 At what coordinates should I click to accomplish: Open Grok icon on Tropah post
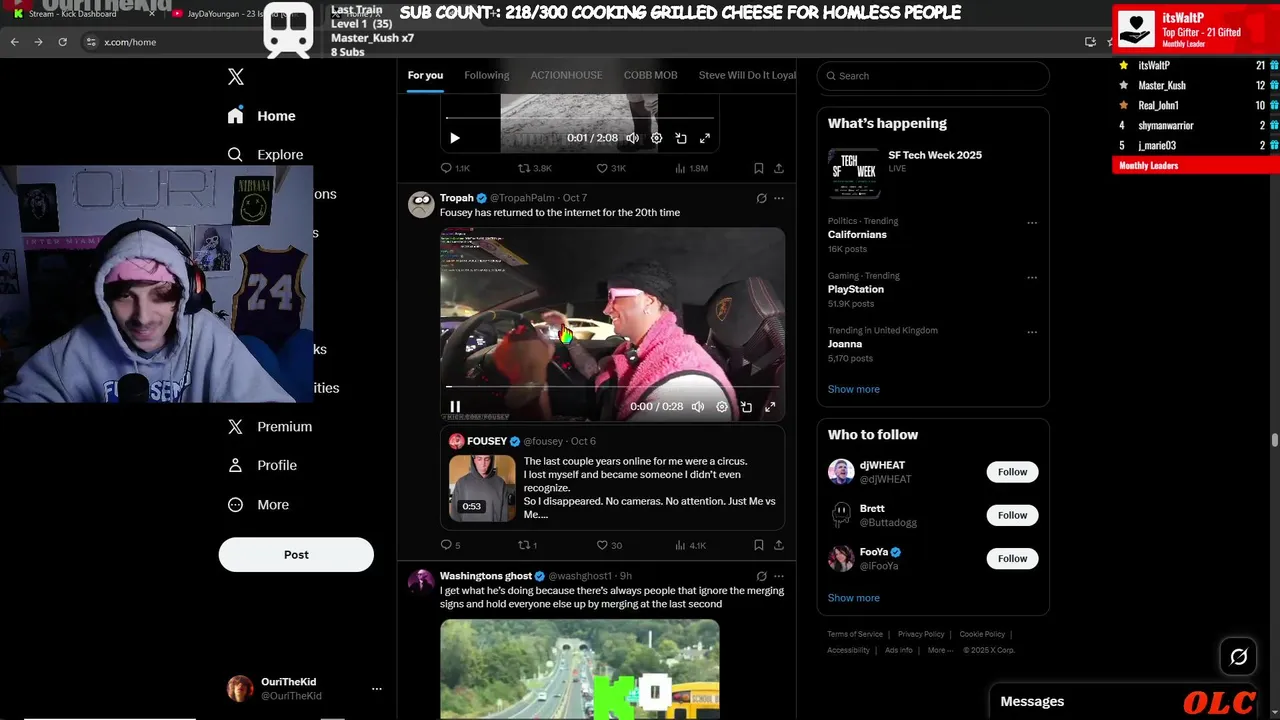[x=762, y=198]
